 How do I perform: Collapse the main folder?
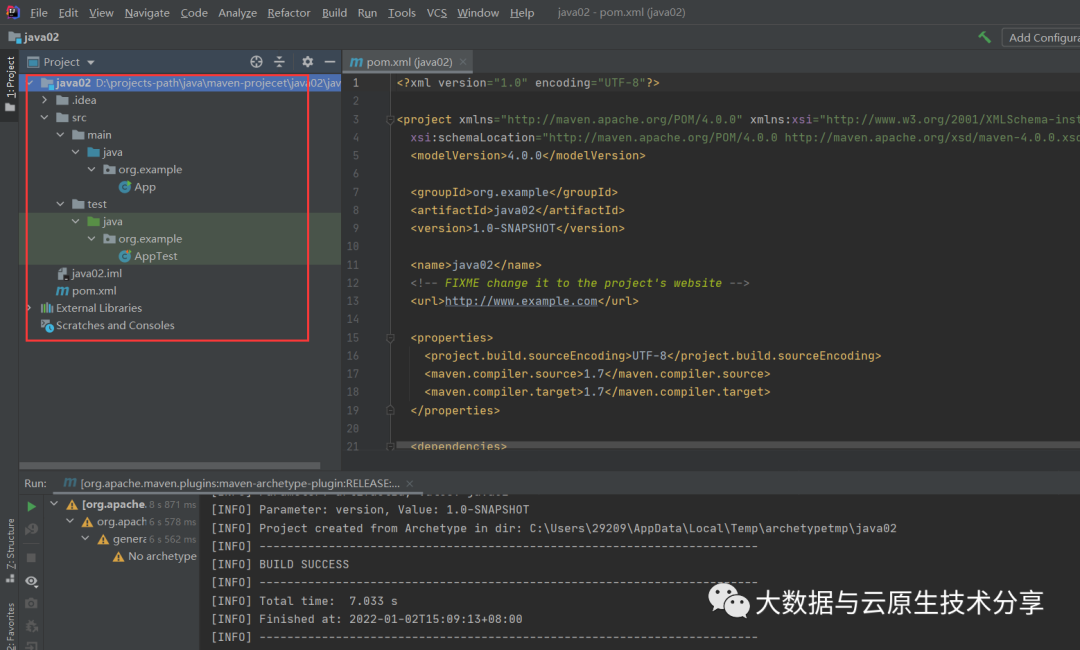coord(61,135)
